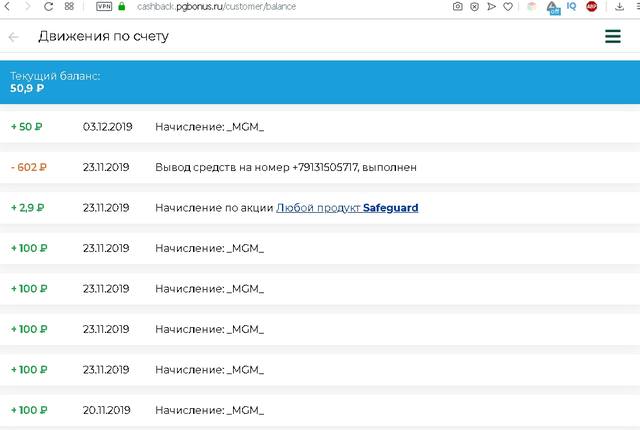This screenshot has width=640, height=430.
Task: Reload the page with the browser refresh icon
Action: 47,6
